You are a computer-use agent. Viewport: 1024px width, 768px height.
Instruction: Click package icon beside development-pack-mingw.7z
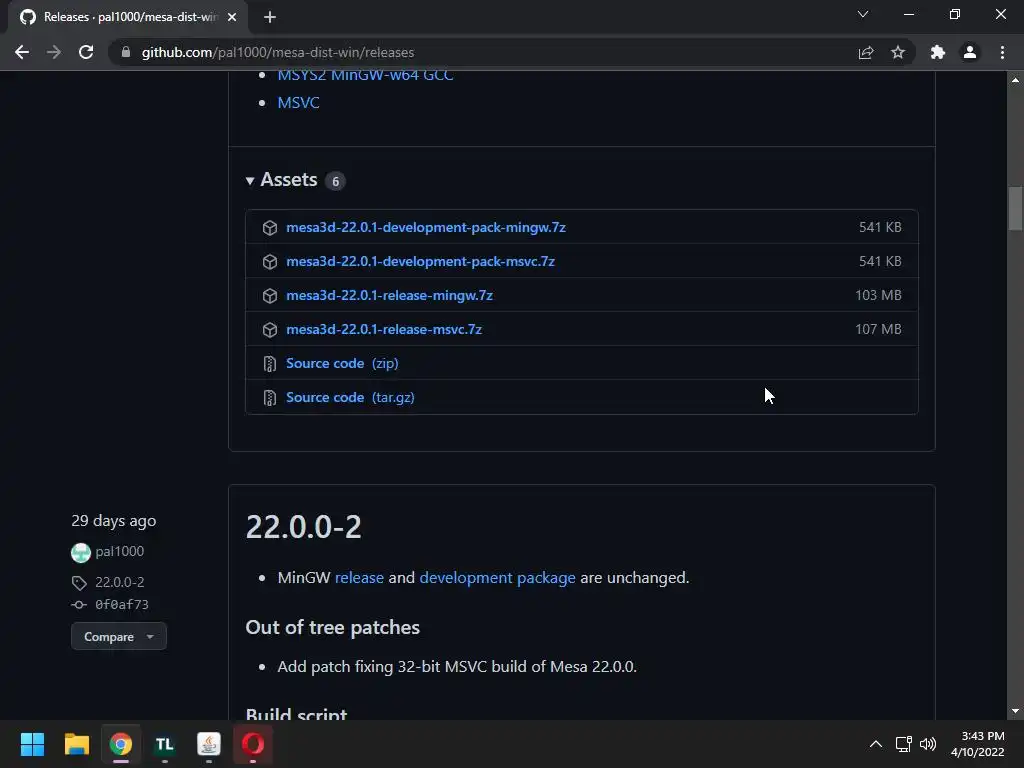point(270,227)
